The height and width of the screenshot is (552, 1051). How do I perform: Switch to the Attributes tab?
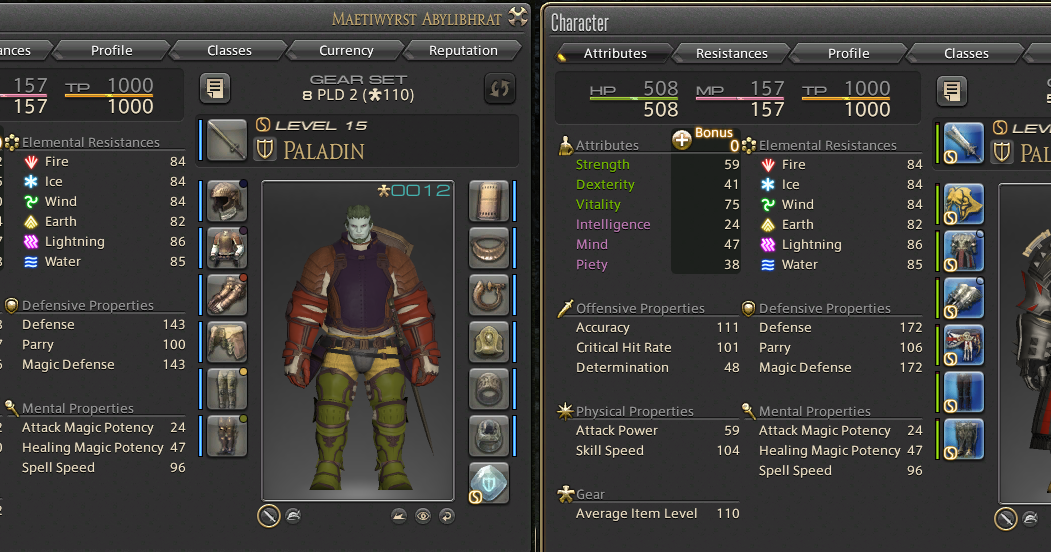click(615, 53)
